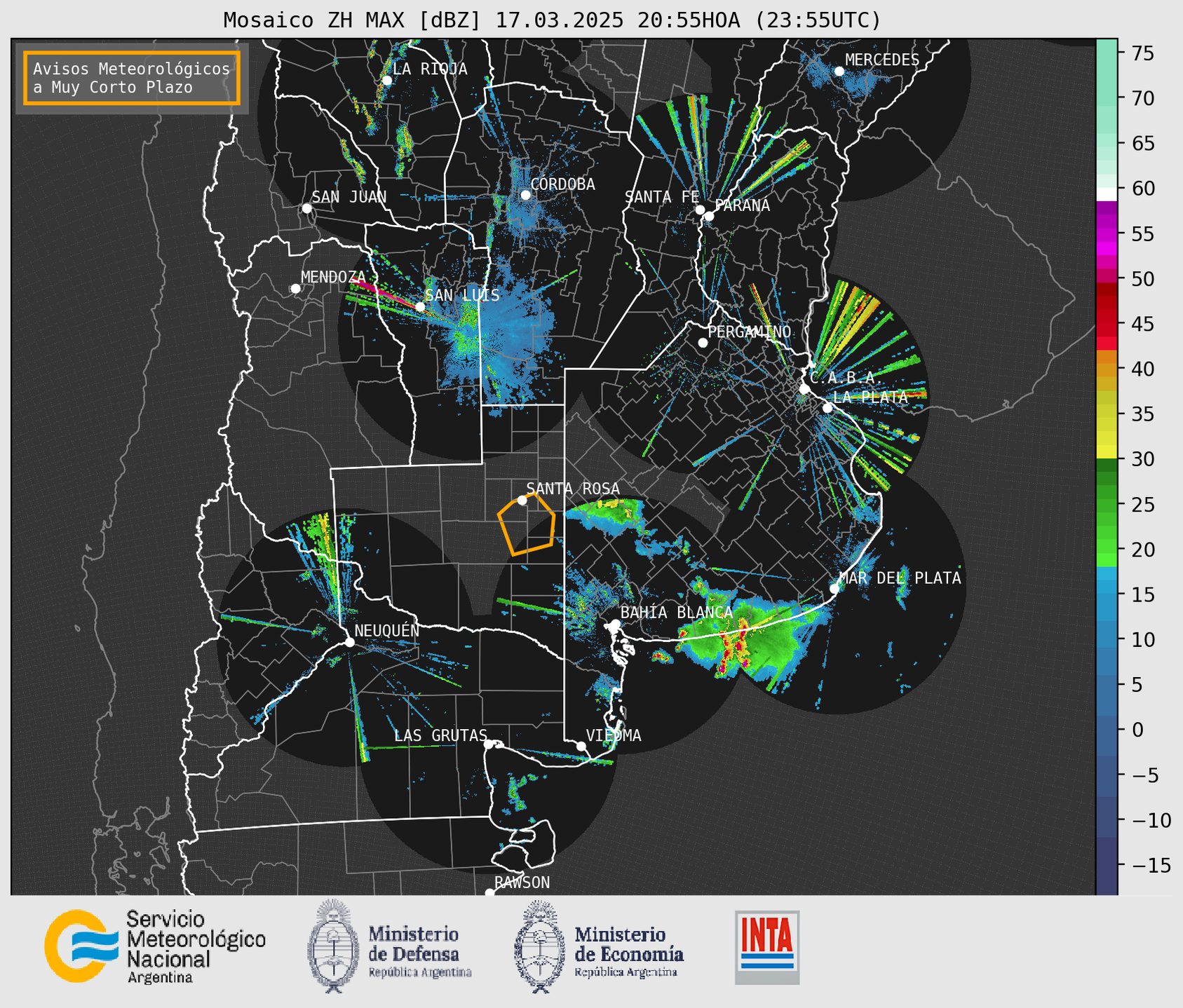
Task: Click the LA RIOJA city marker dot
Action: pyautogui.click(x=386, y=81)
